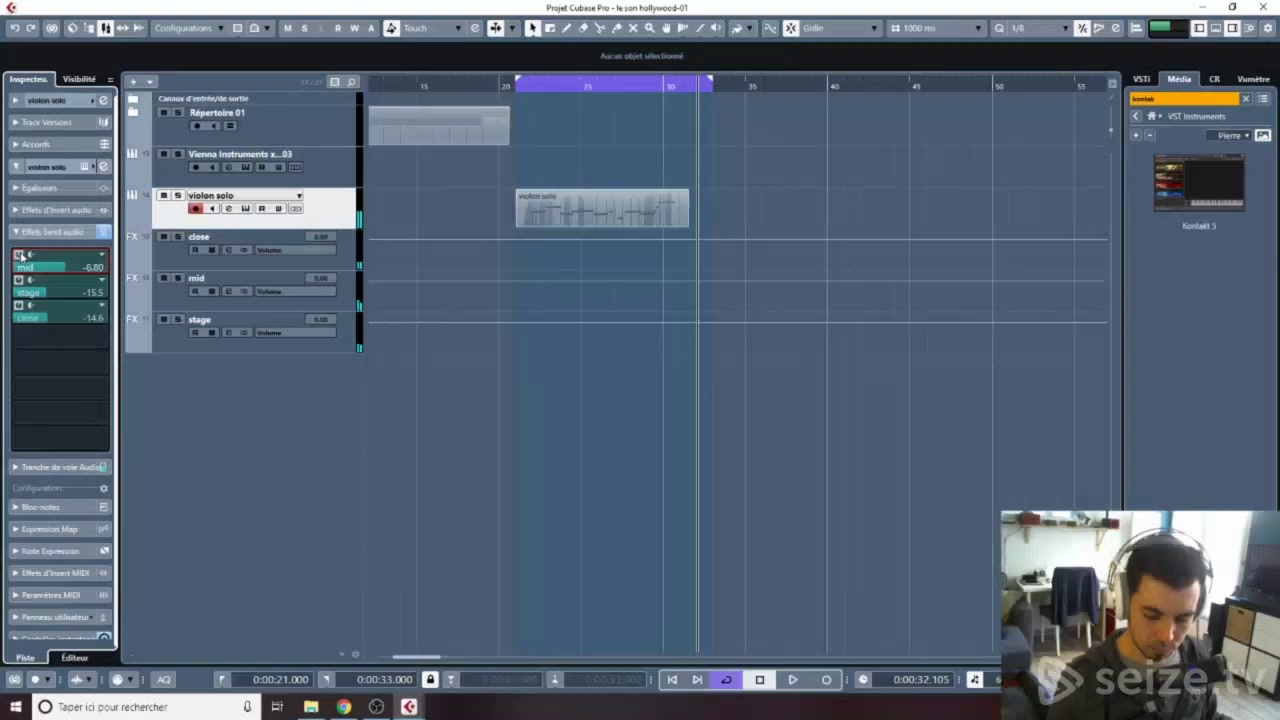Switch to the Vumètre tab
Screen dimensions: 1280x720
tap(1253, 79)
